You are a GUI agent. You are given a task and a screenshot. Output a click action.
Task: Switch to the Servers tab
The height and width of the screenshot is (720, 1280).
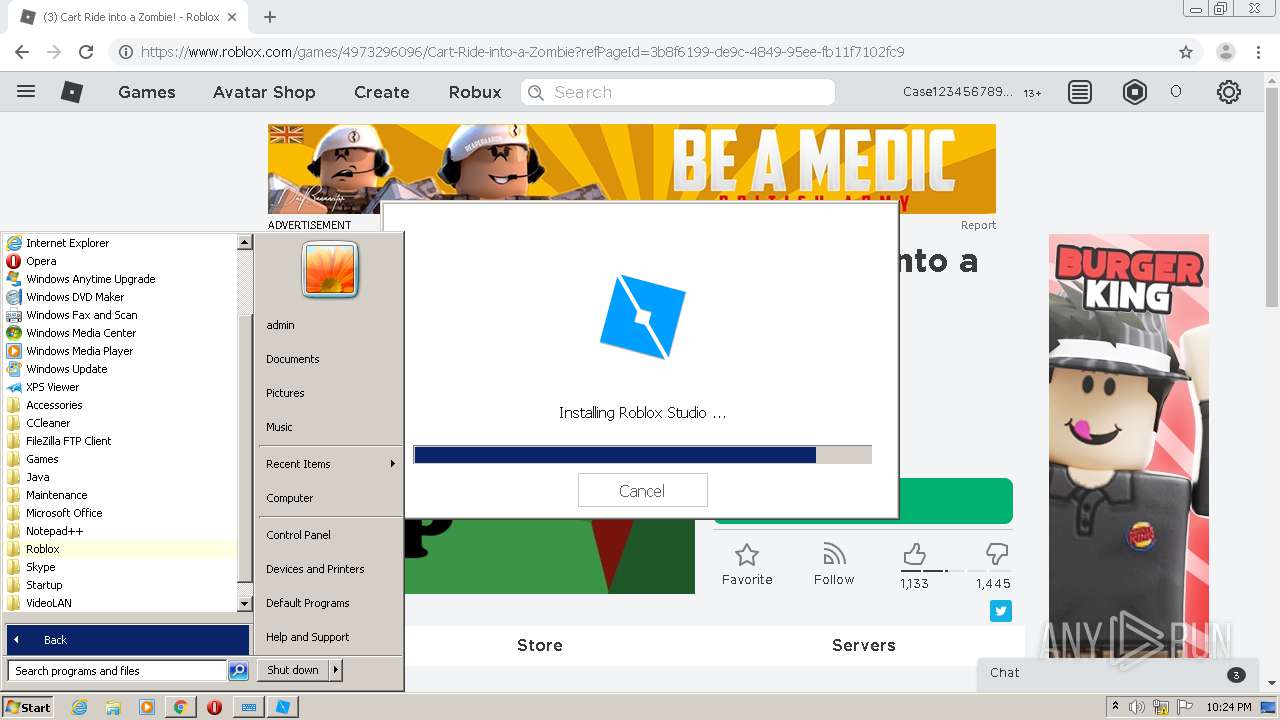point(864,645)
